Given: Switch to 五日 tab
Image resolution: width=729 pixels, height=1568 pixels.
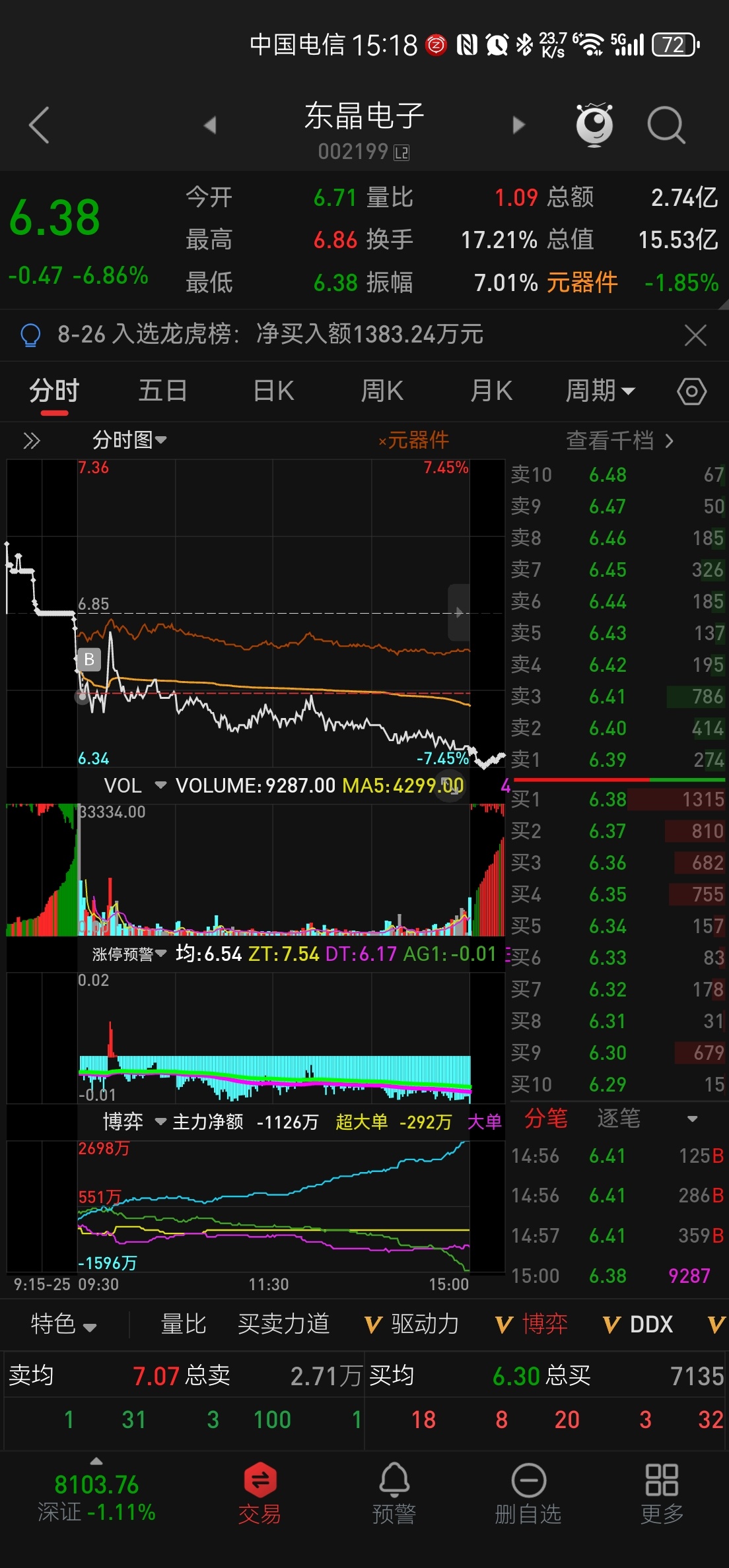Looking at the screenshot, I should click(x=162, y=391).
